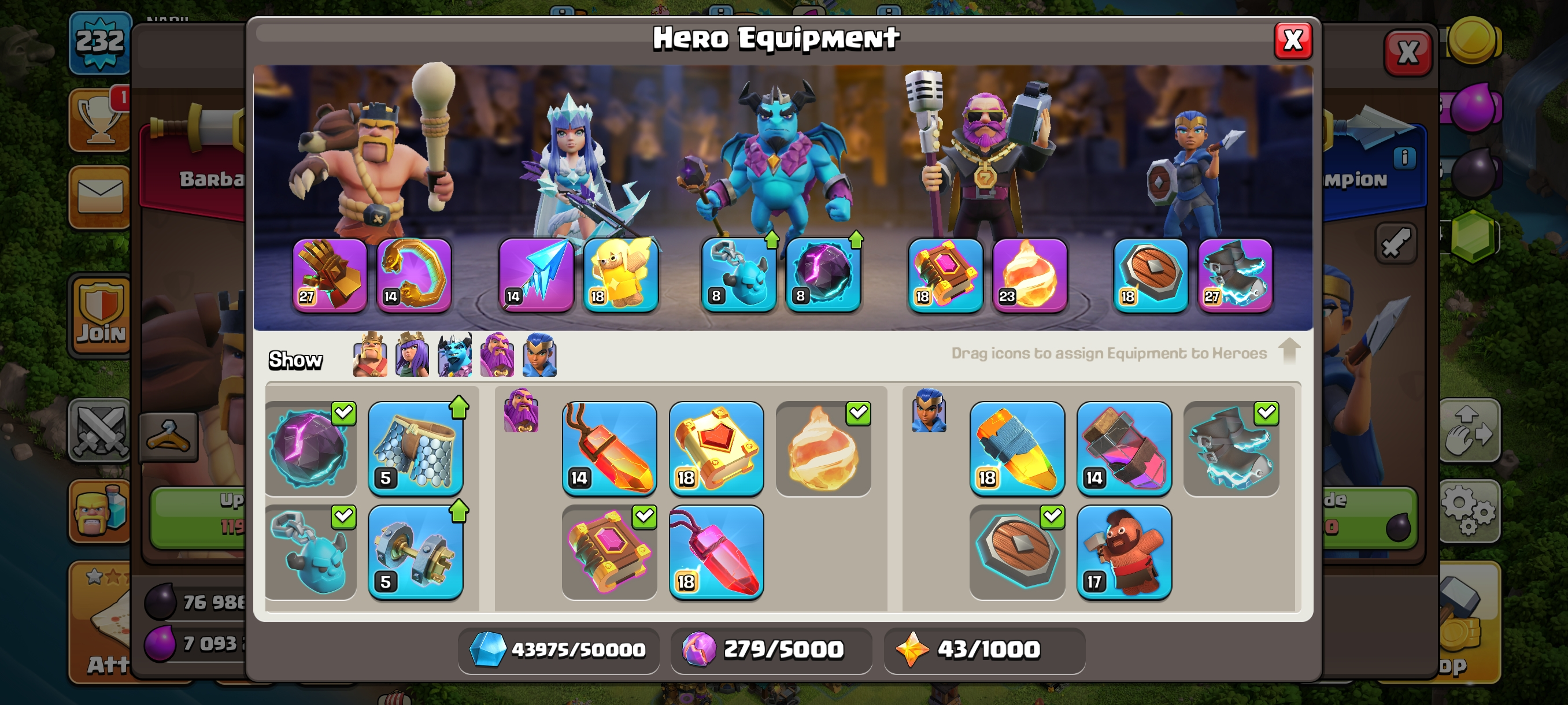Filter equipment by Barbarian King portrait
Screen dimensions: 1568x705
click(x=369, y=355)
